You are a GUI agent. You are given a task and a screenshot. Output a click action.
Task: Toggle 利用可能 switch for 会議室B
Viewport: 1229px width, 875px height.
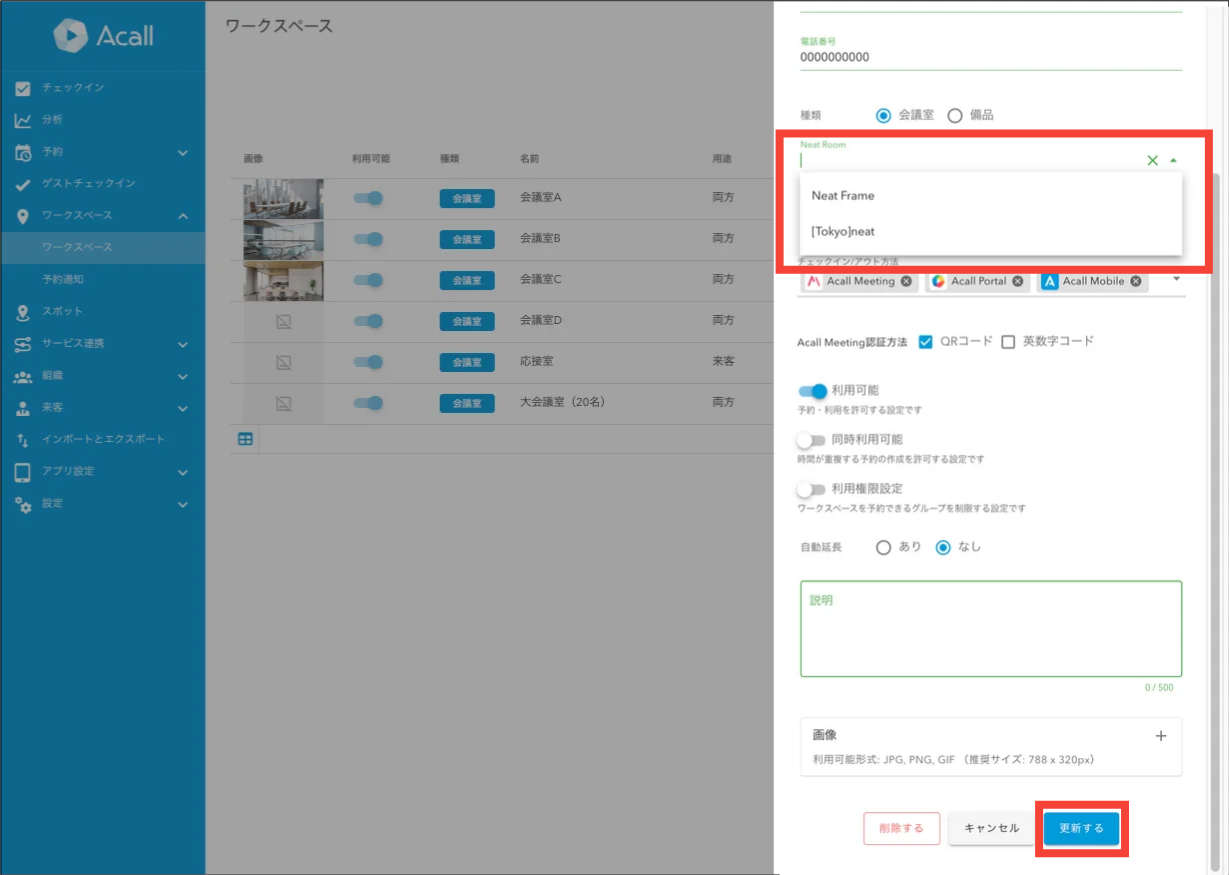(x=369, y=239)
